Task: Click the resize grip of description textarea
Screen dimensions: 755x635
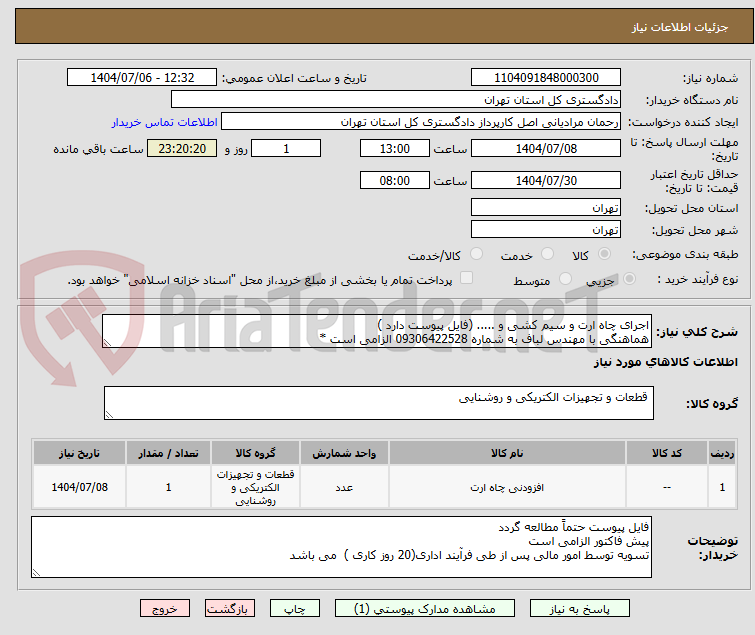Action: pyautogui.click(x=107, y=343)
